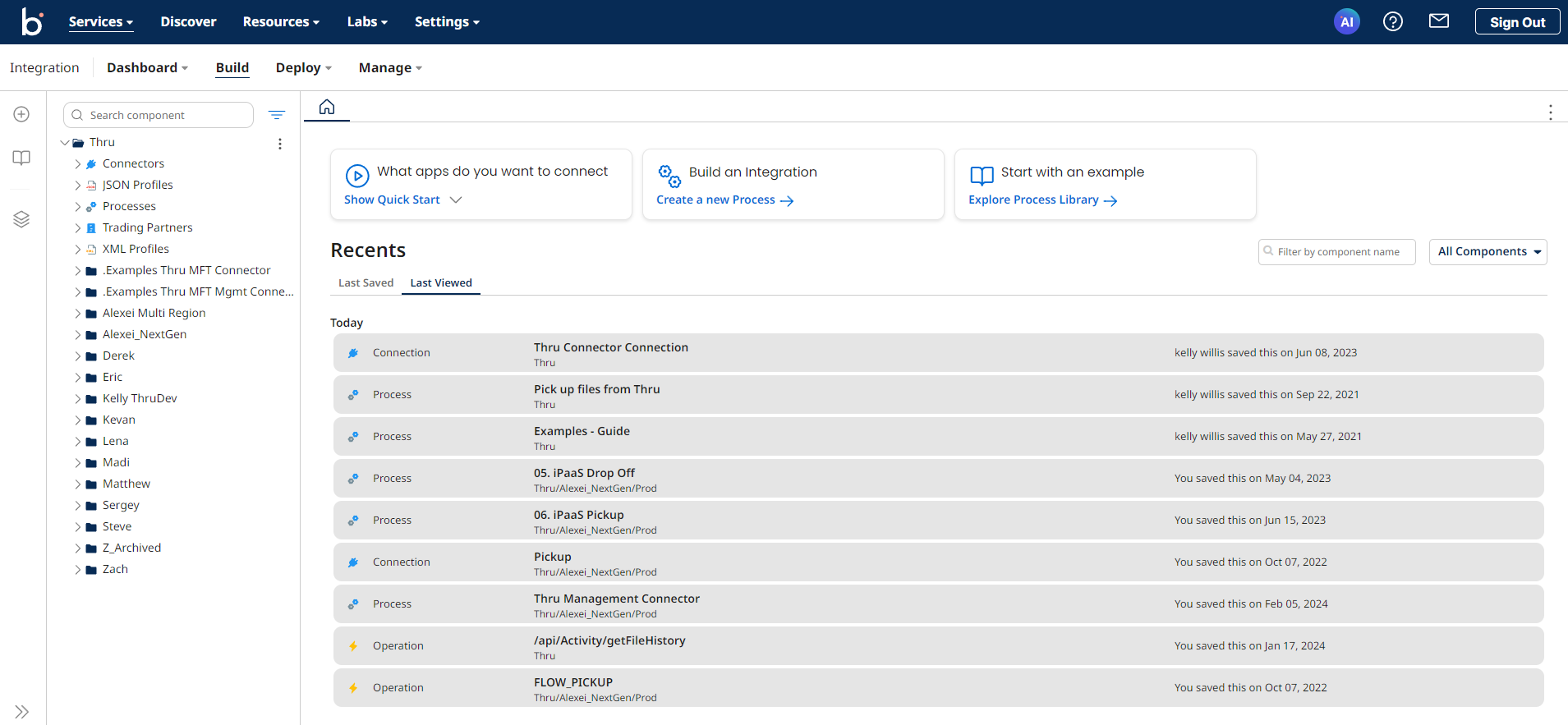Collapse the Thru root folder

(65, 143)
